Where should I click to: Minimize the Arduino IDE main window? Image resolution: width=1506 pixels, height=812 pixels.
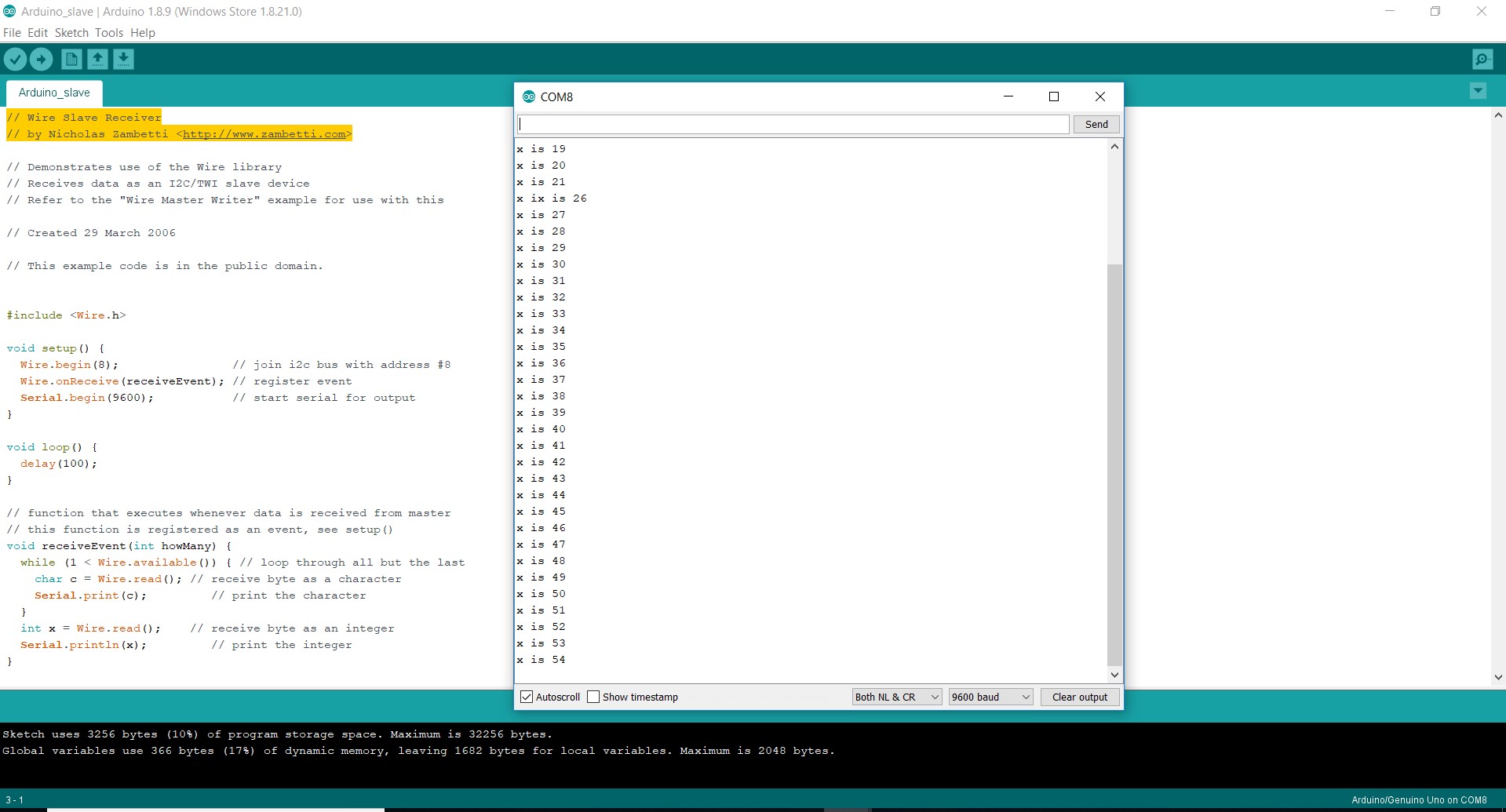pyautogui.click(x=1390, y=11)
